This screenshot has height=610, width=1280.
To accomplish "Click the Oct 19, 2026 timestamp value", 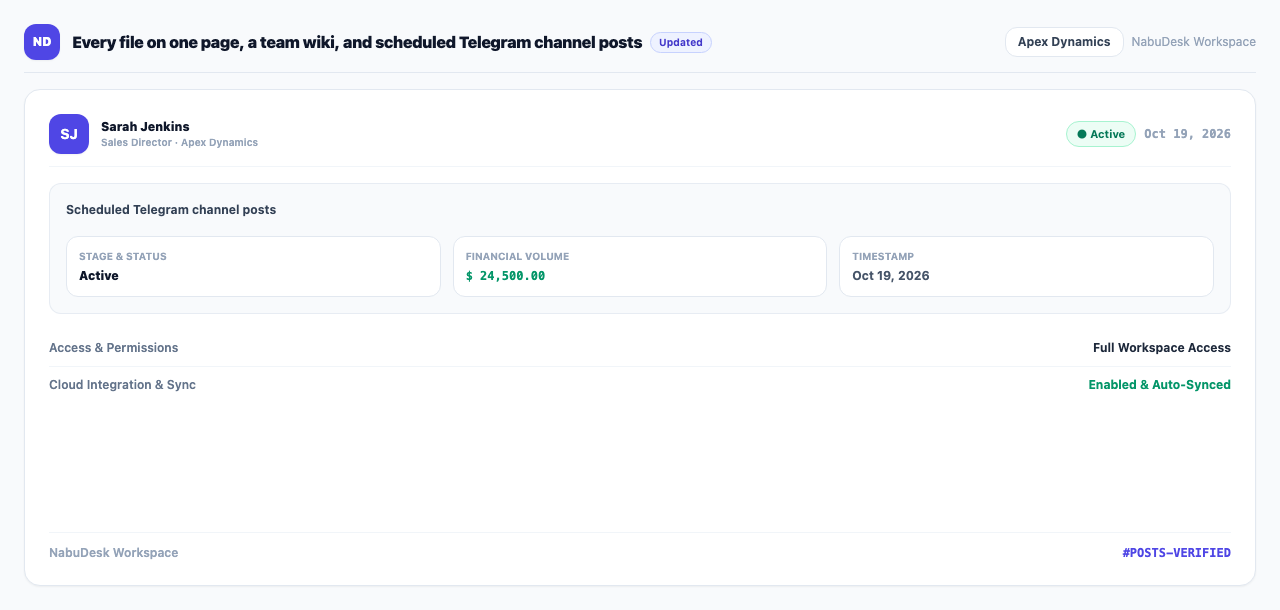I will (x=891, y=276).
